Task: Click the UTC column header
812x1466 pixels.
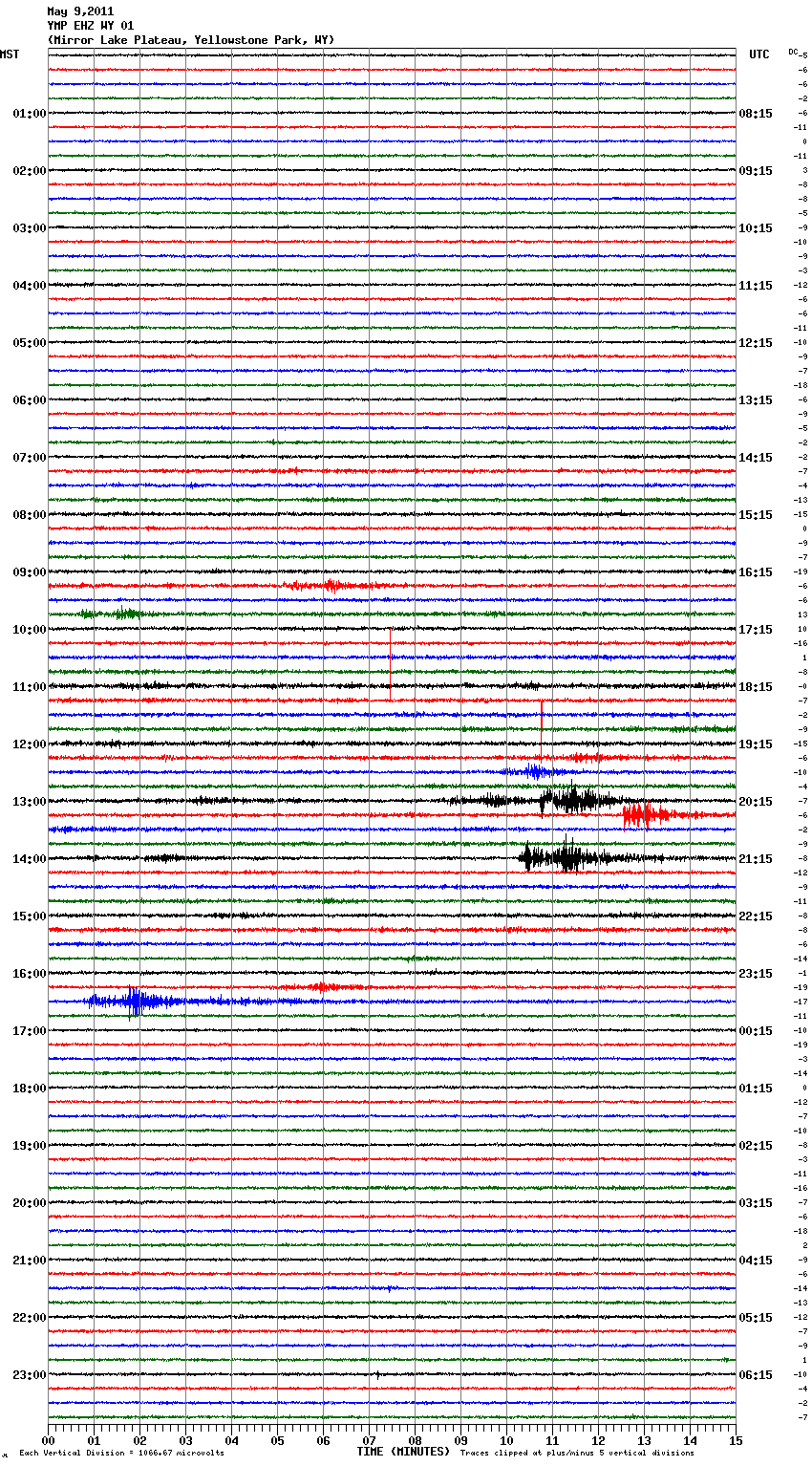Action: [759, 54]
